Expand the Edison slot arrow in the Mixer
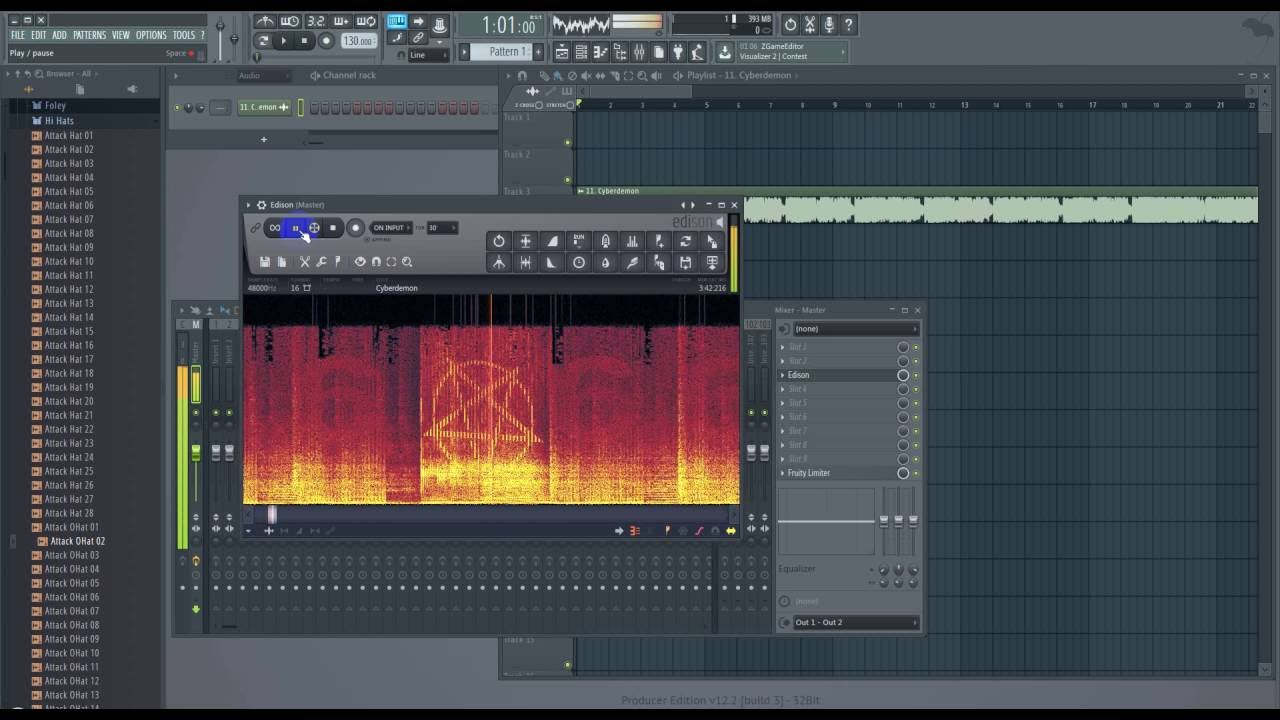1280x720 pixels. (x=783, y=375)
